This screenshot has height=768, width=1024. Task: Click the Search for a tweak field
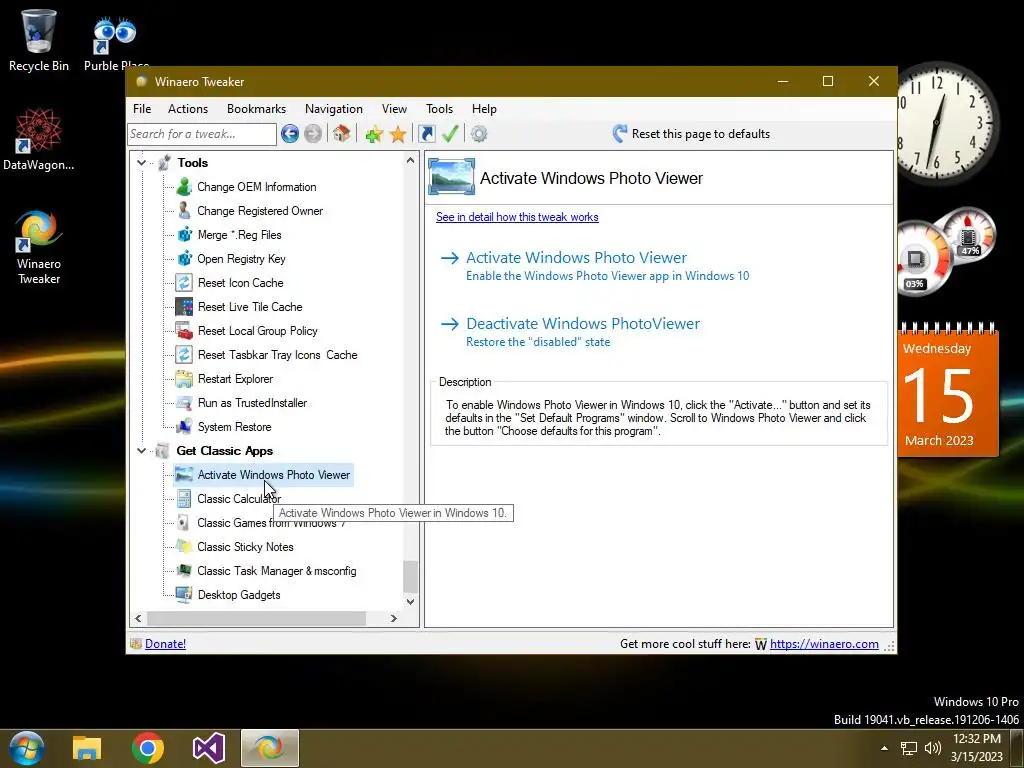click(202, 134)
